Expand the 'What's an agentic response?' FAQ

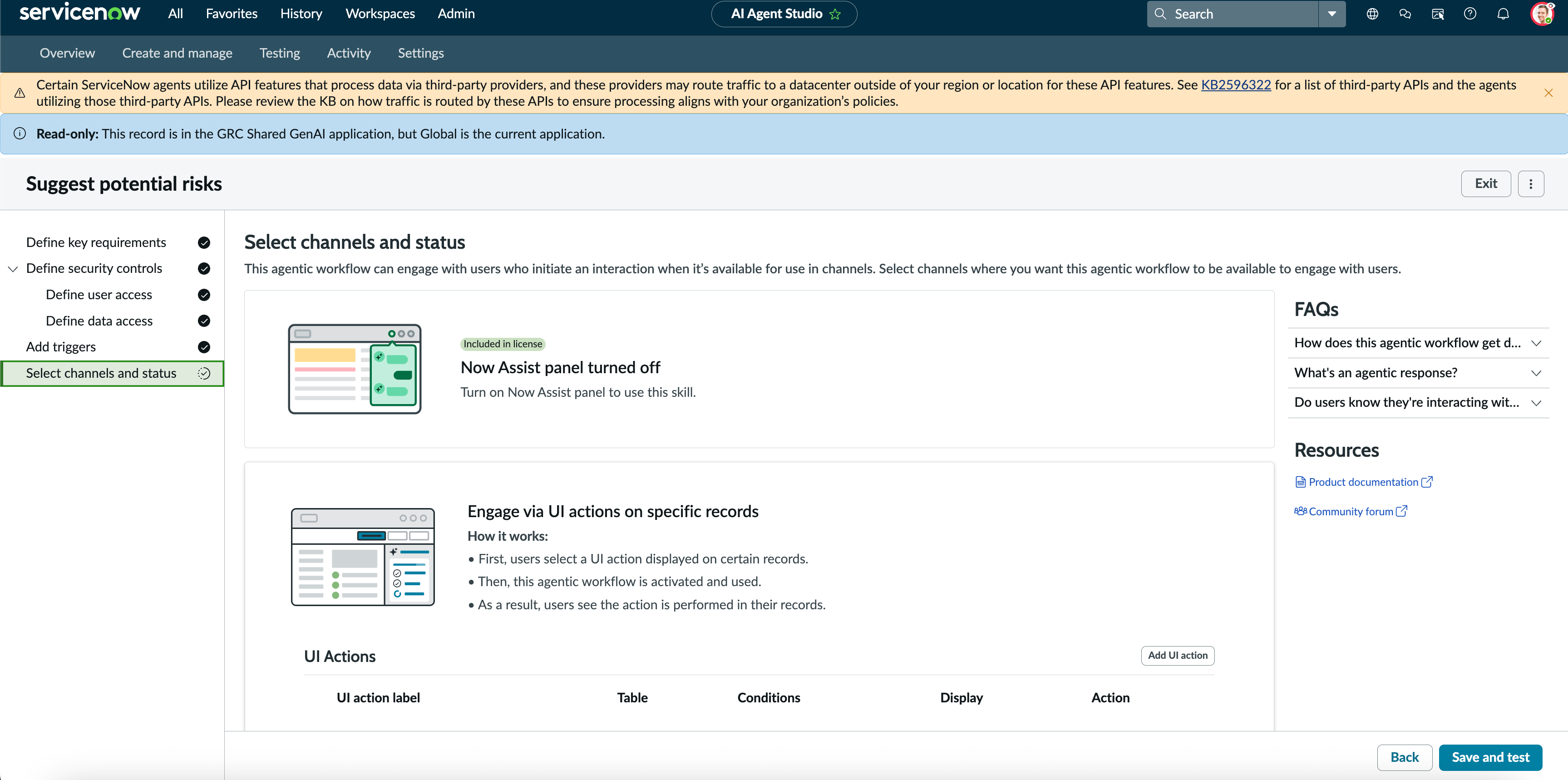tap(1418, 373)
